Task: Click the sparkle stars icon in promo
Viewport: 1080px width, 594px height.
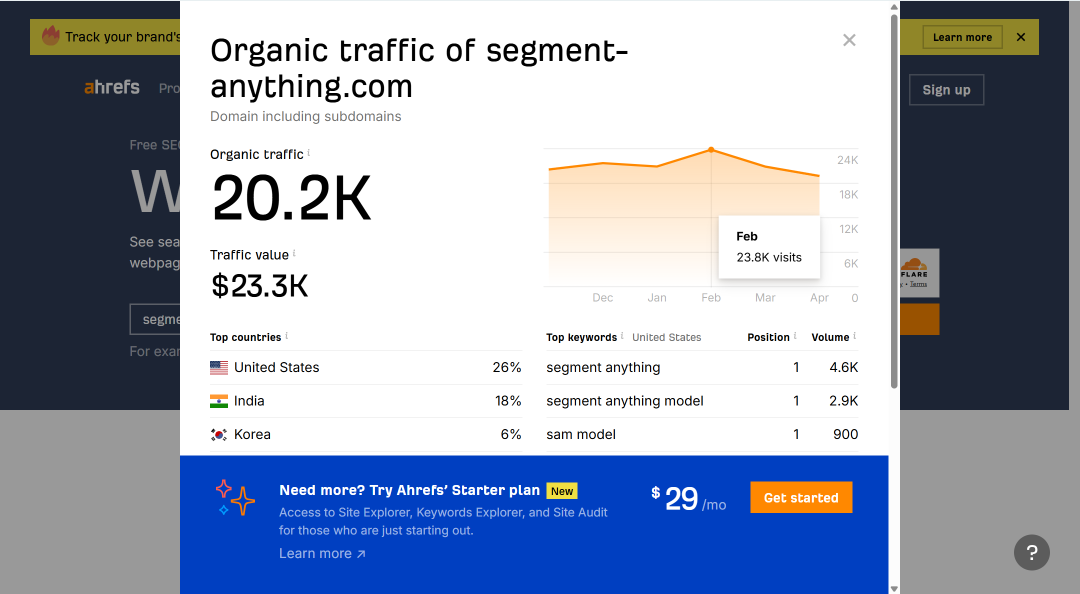Action: 235,498
